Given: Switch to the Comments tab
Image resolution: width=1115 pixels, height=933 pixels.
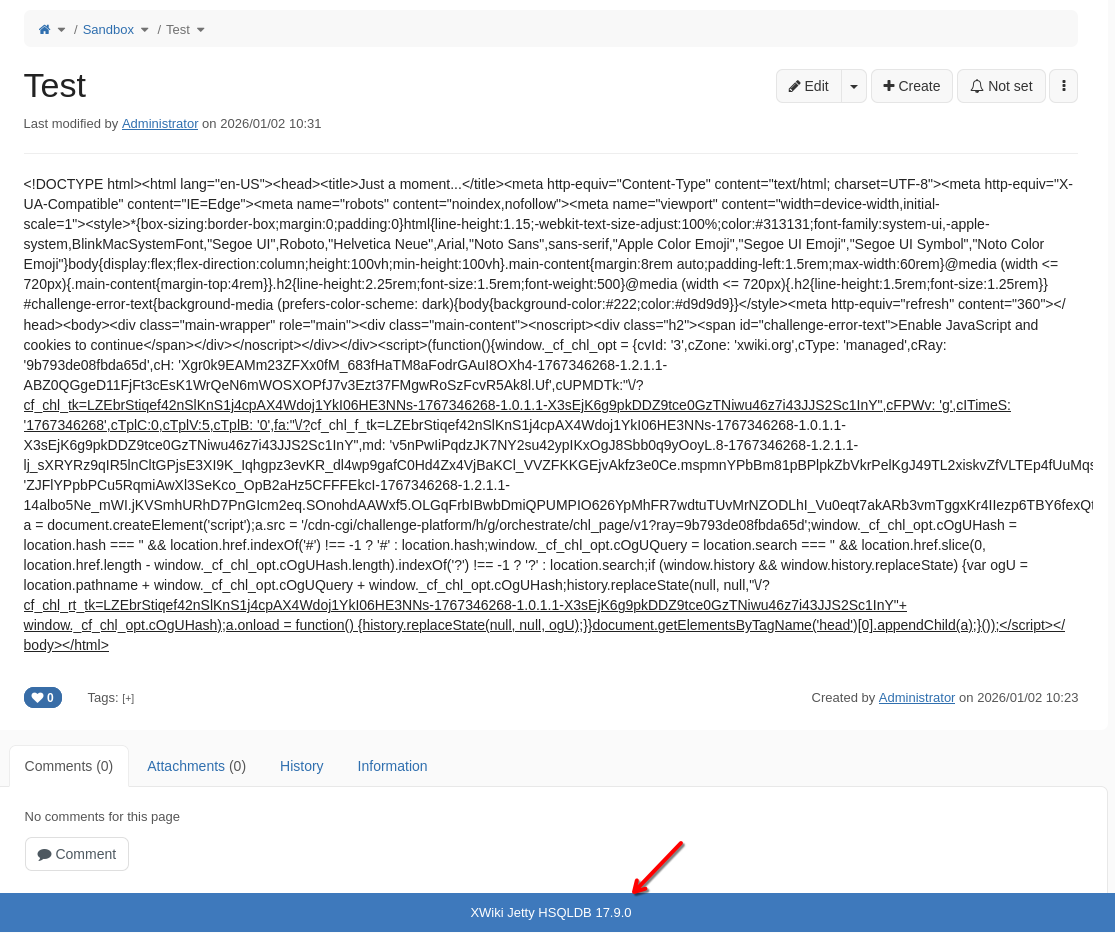Looking at the screenshot, I should click(x=69, y=766).
